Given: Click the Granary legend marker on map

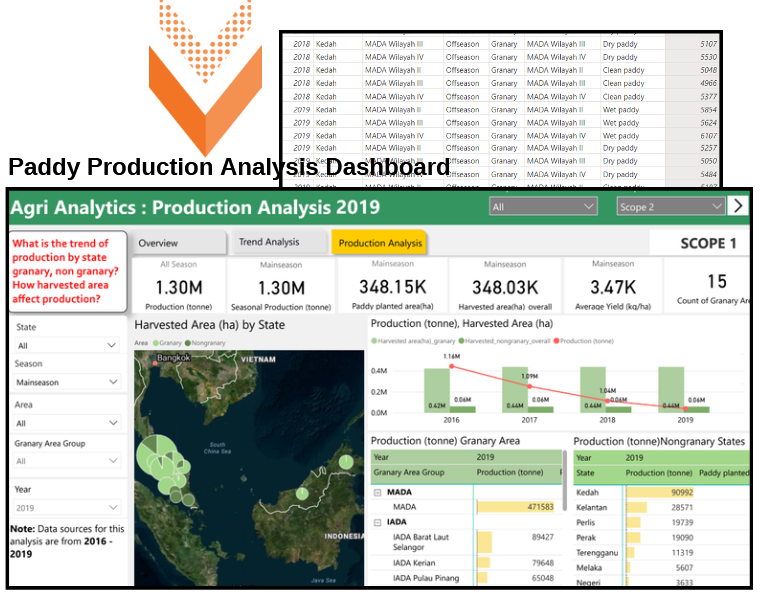Looking at the screenshot, I should [x=156, y=343].
